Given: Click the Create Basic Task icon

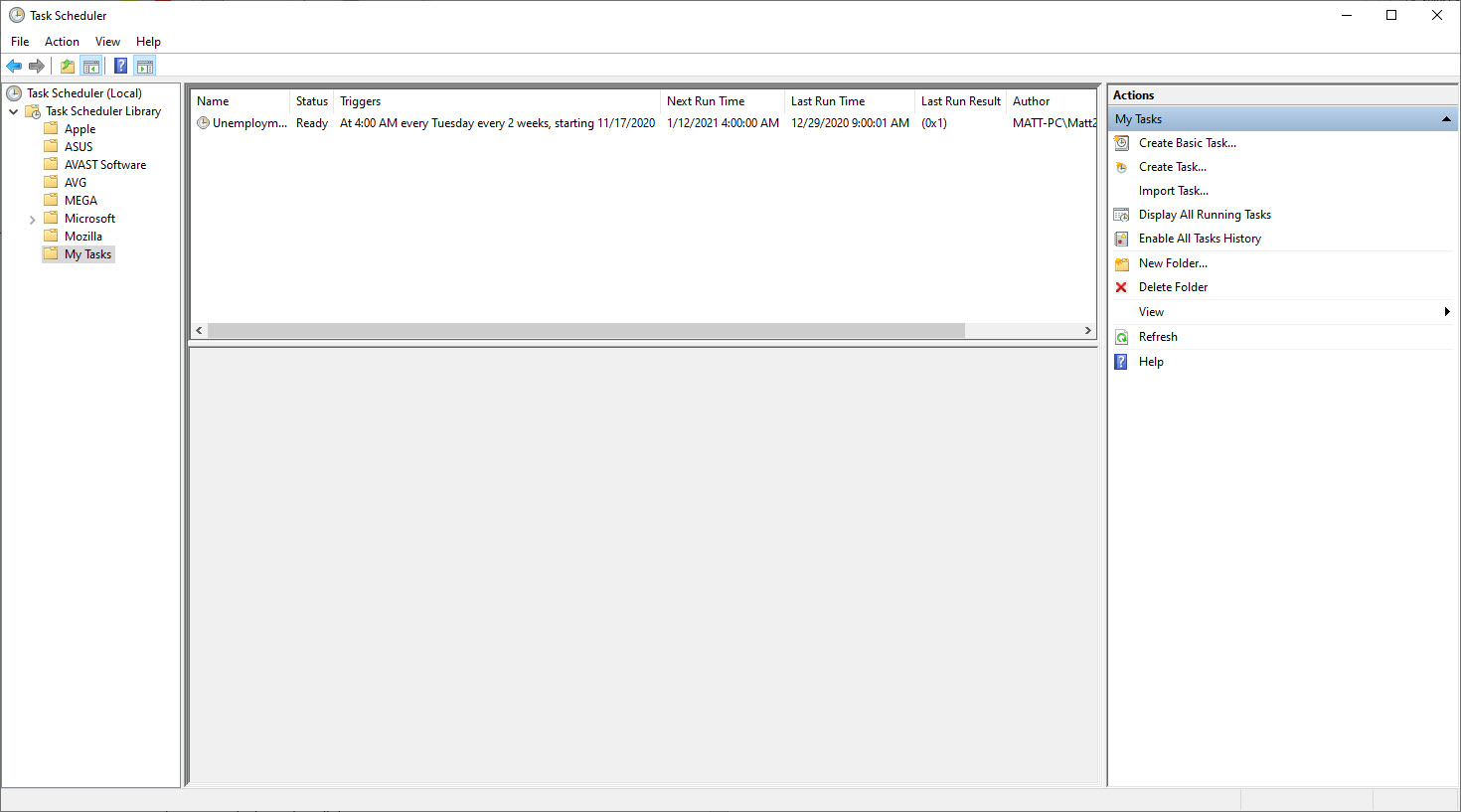Looking at the screenshot, I should point(1121,143).
